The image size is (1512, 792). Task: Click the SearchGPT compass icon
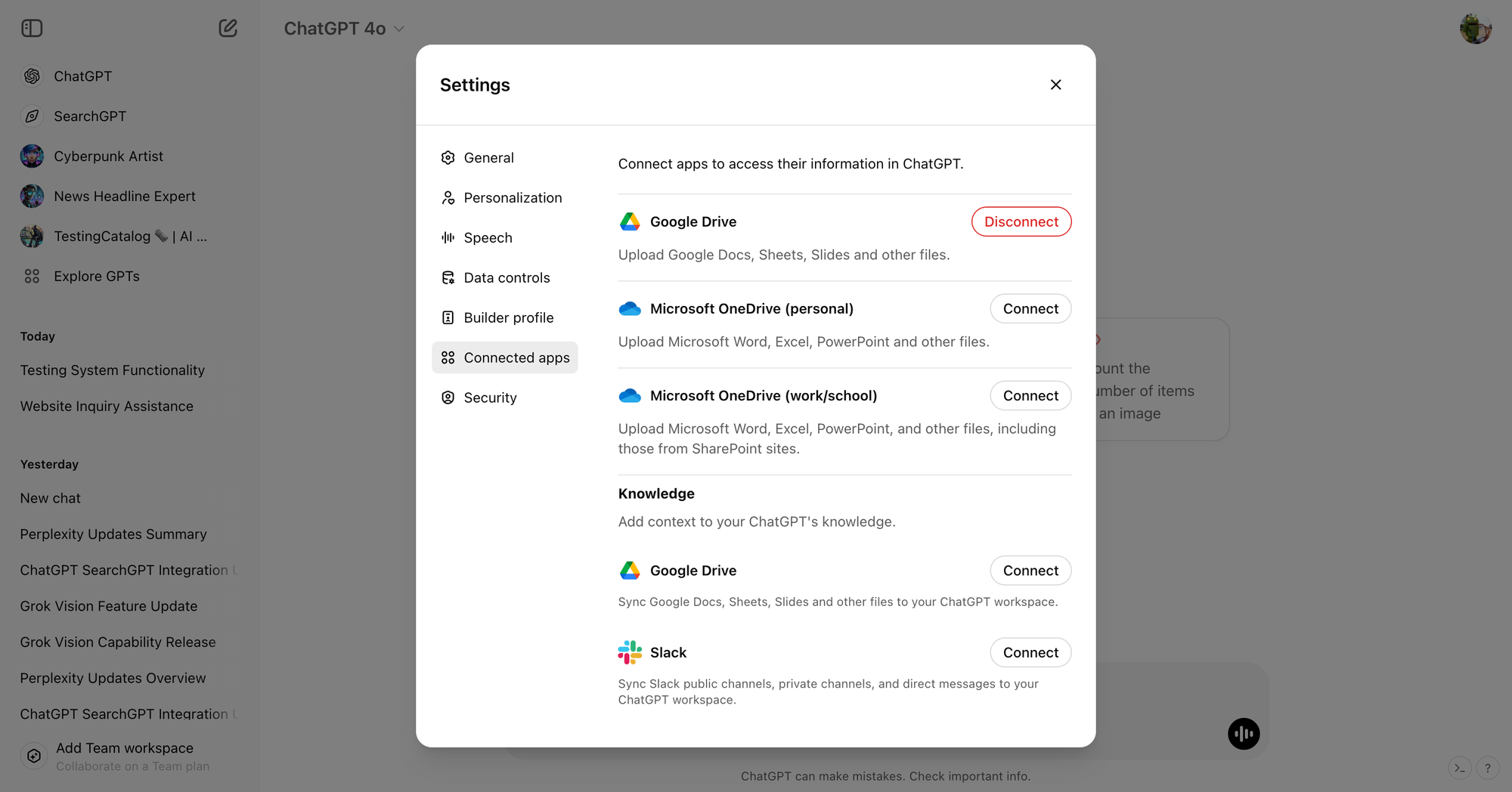tap(32, 116)
